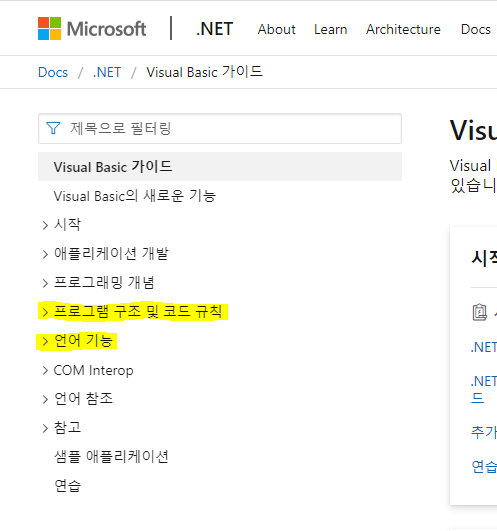This screenshot has height=531, width=497.
Task: Open the Docs menu in header
Action: tap(476, 29)
